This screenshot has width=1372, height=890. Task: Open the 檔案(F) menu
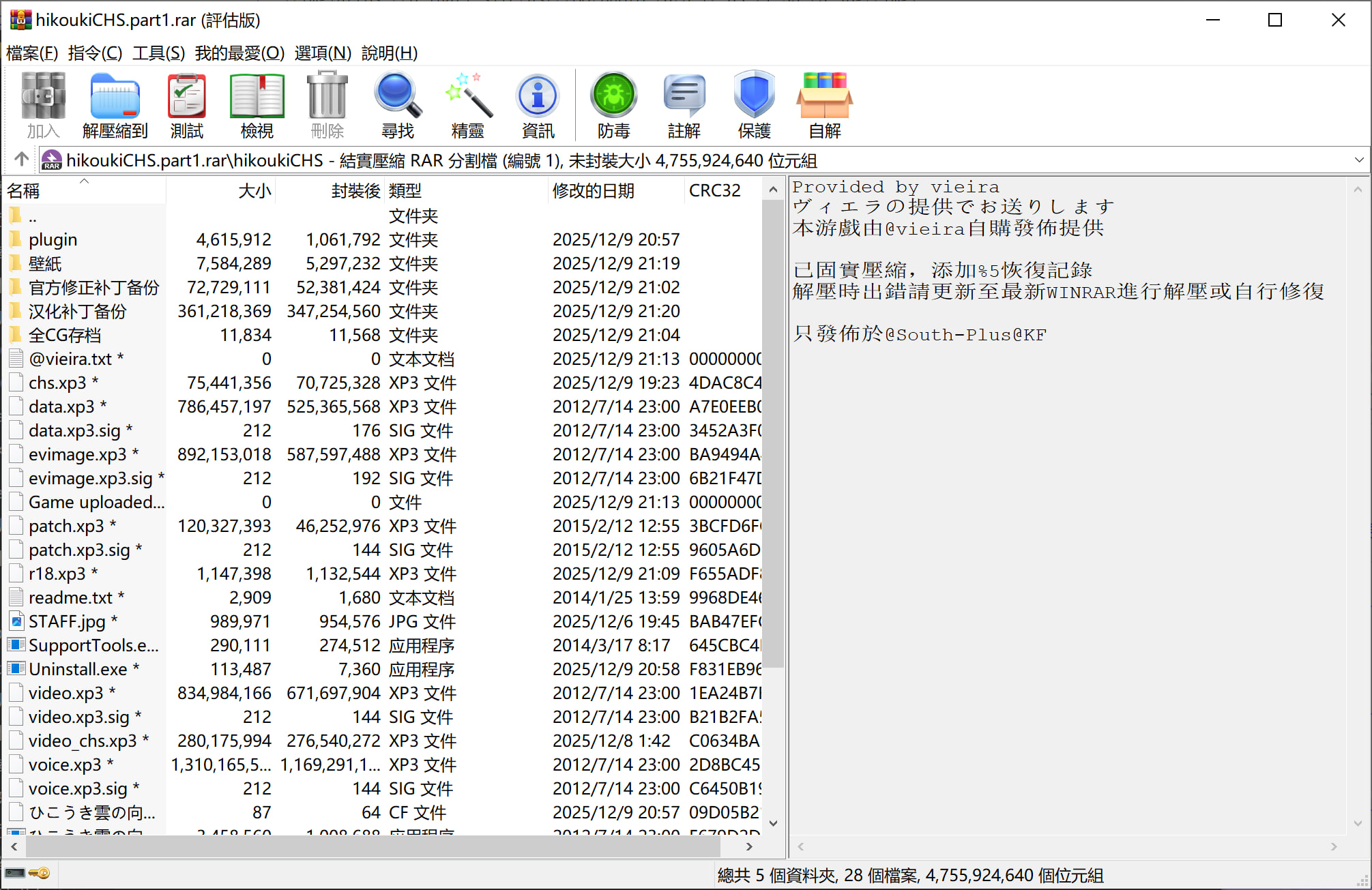31,53
